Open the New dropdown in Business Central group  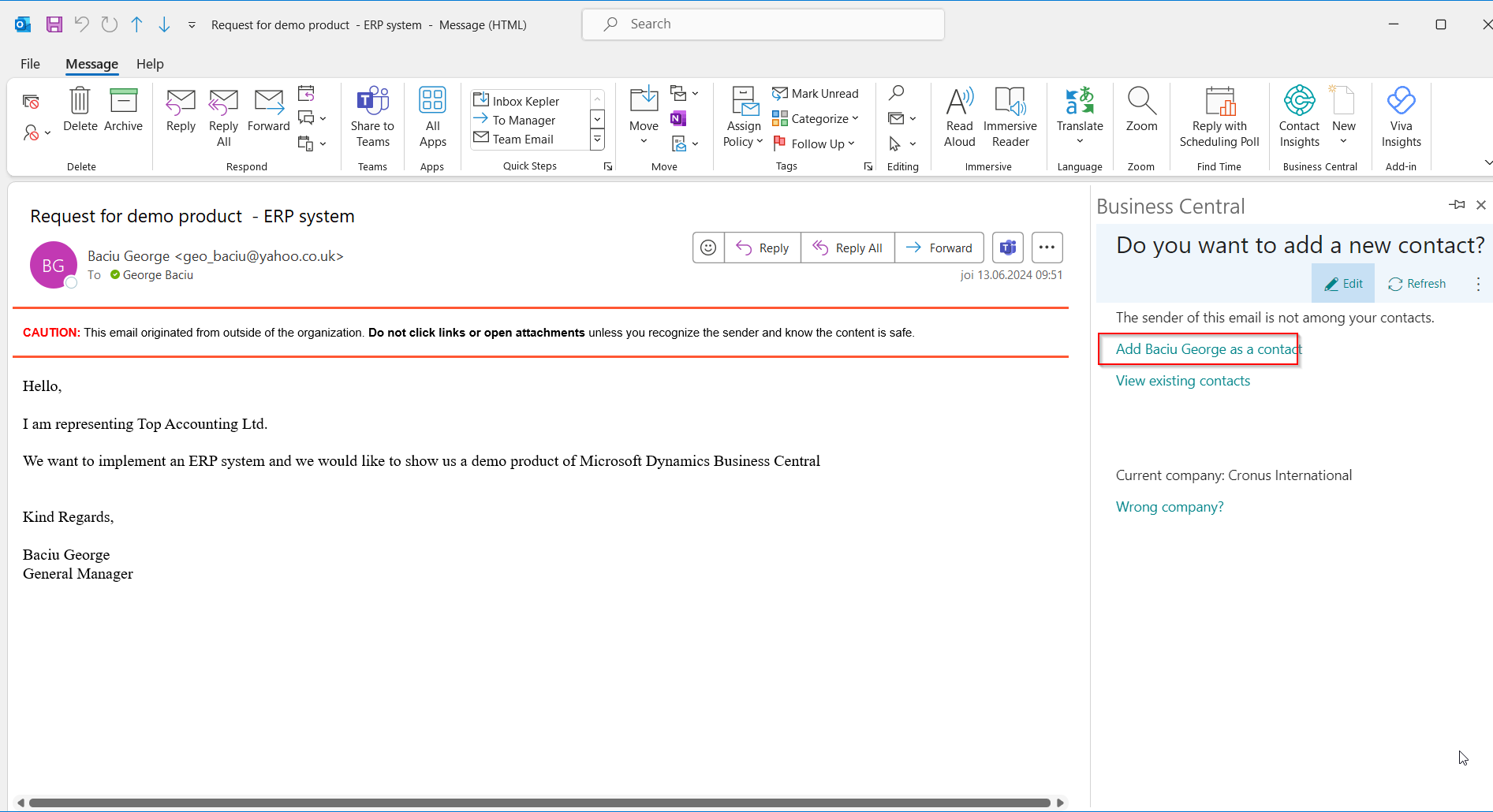1343,117
